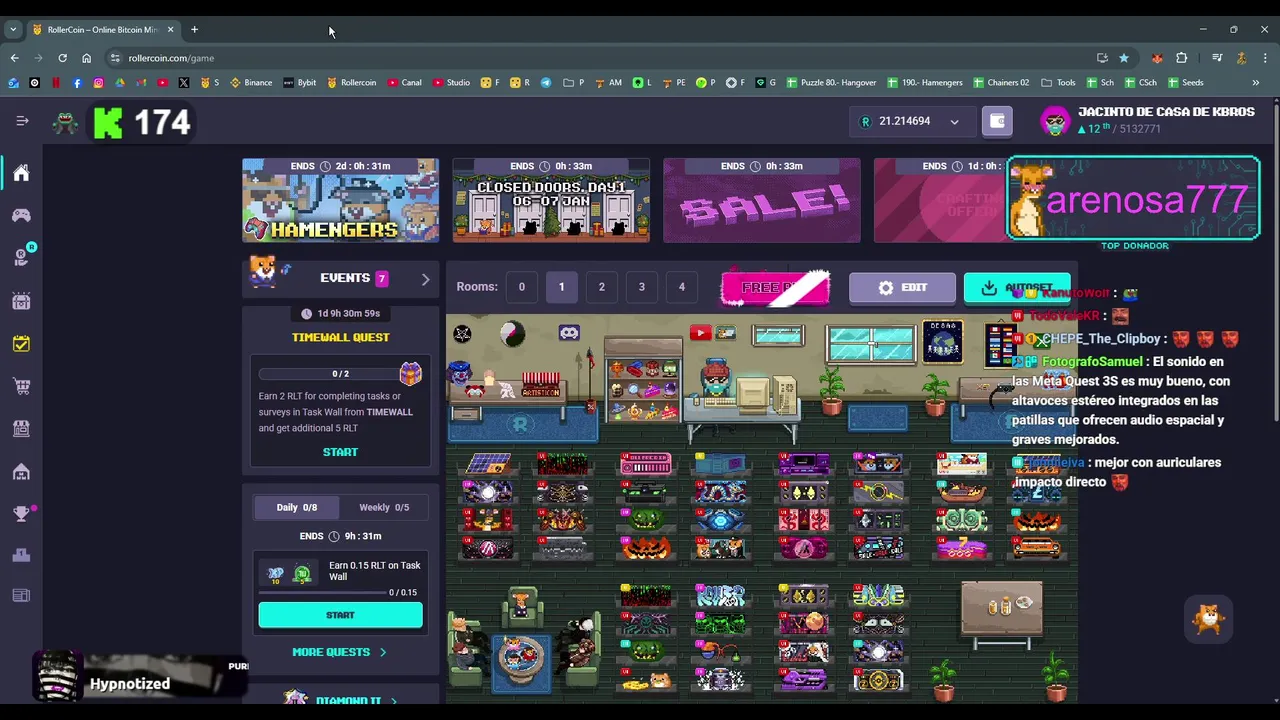Start the Earn 0.15 RLT task
1280x720 pixels.
[x=340, y=615]
